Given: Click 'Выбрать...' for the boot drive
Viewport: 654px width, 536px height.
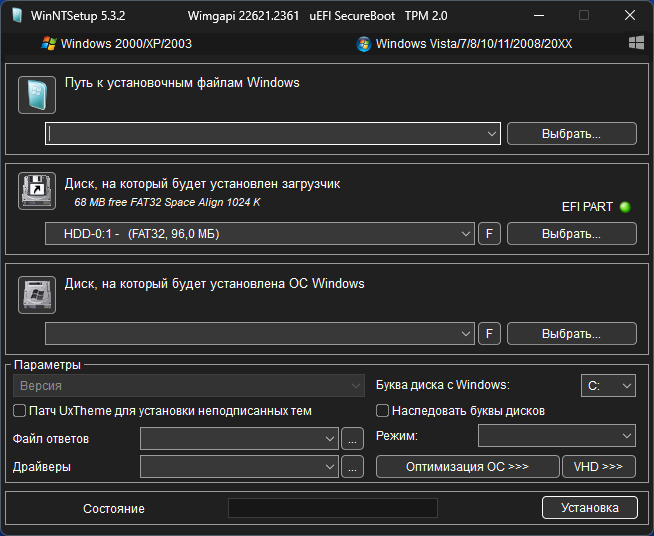Looking at the screenshot, I should coord(572,234).
